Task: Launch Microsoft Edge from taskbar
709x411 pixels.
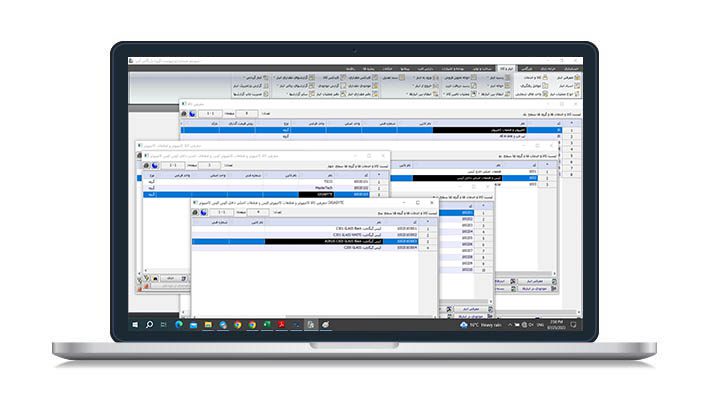Action: click(x=179, y=325)
